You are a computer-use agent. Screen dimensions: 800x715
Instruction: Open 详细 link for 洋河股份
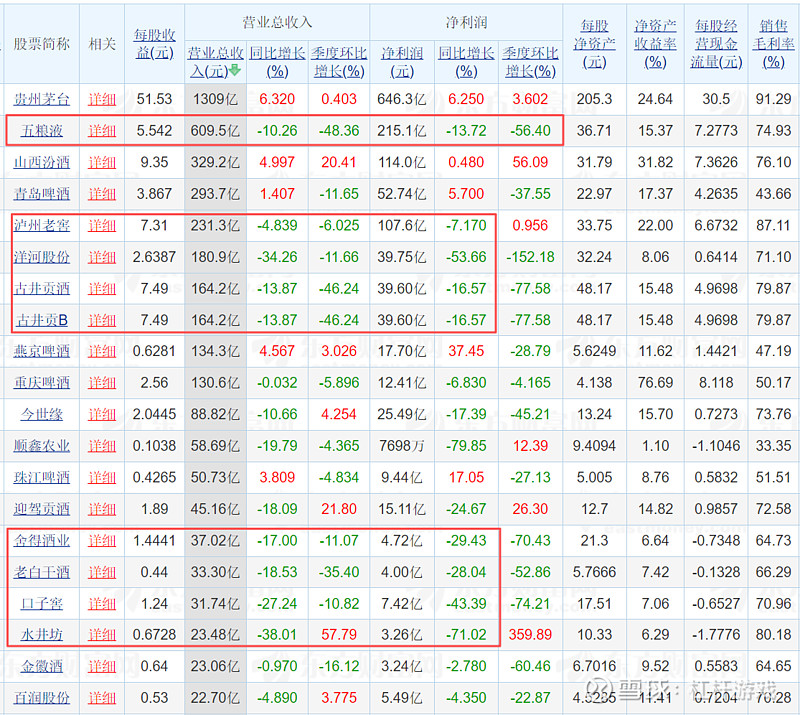tap(102, 257)
